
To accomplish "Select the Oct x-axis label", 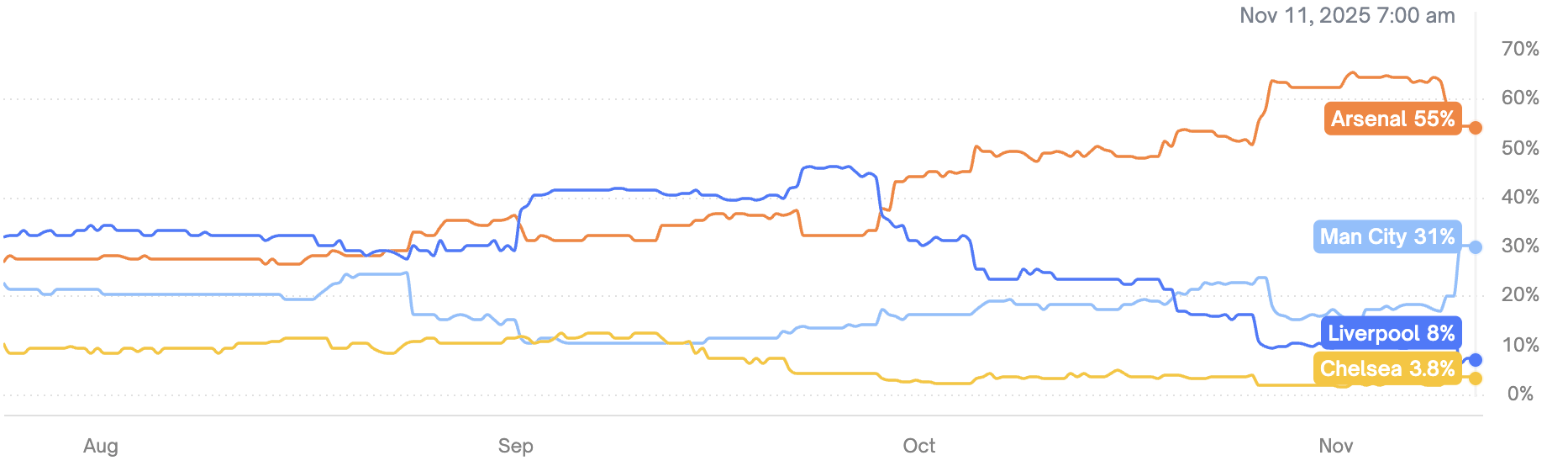I will coord(919,446).
